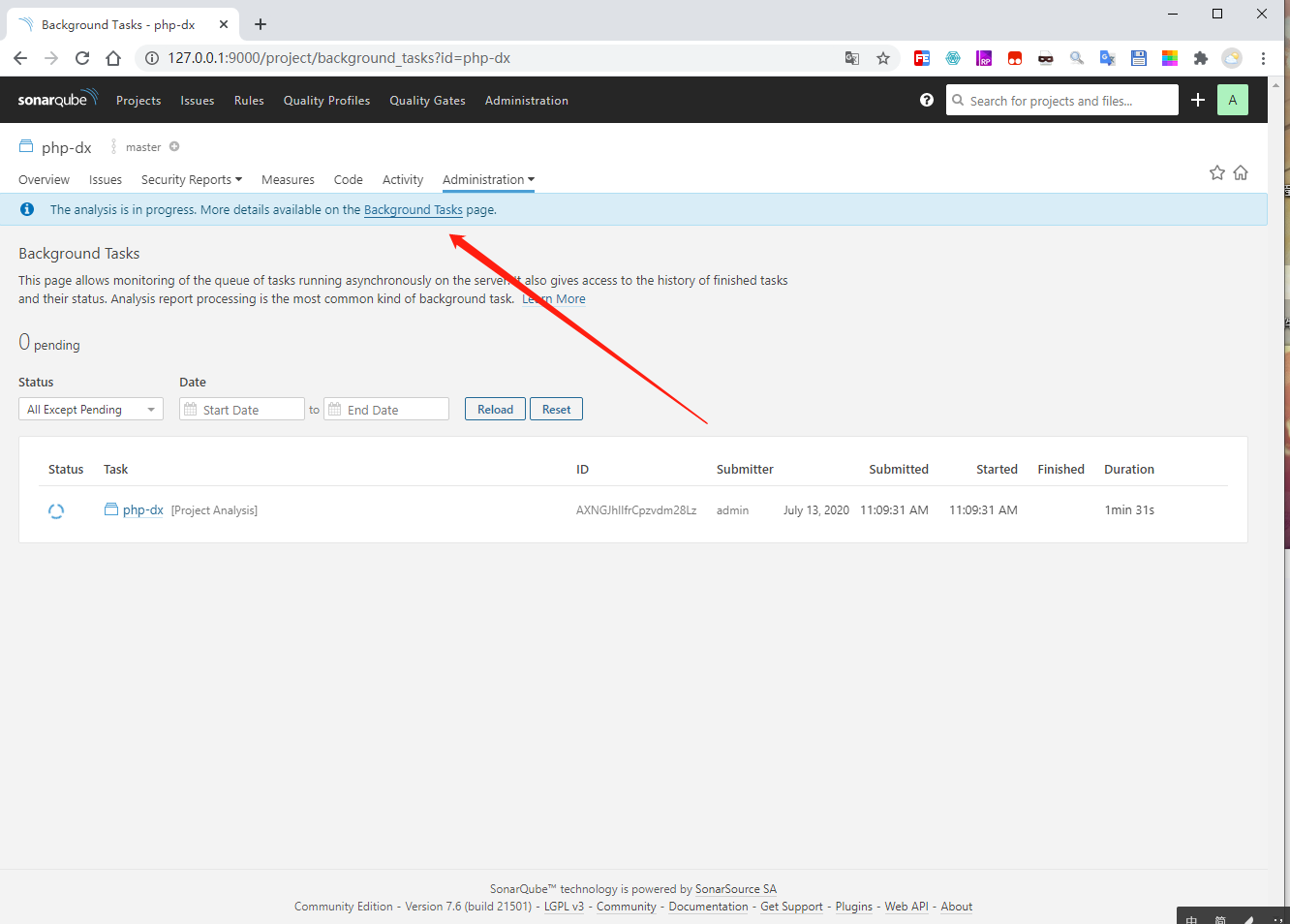Image resolution: width=1290 pixels, height=924 pixels.
Task: Click the SonarSource SA footer link
Action: click(x=736, y=889)
